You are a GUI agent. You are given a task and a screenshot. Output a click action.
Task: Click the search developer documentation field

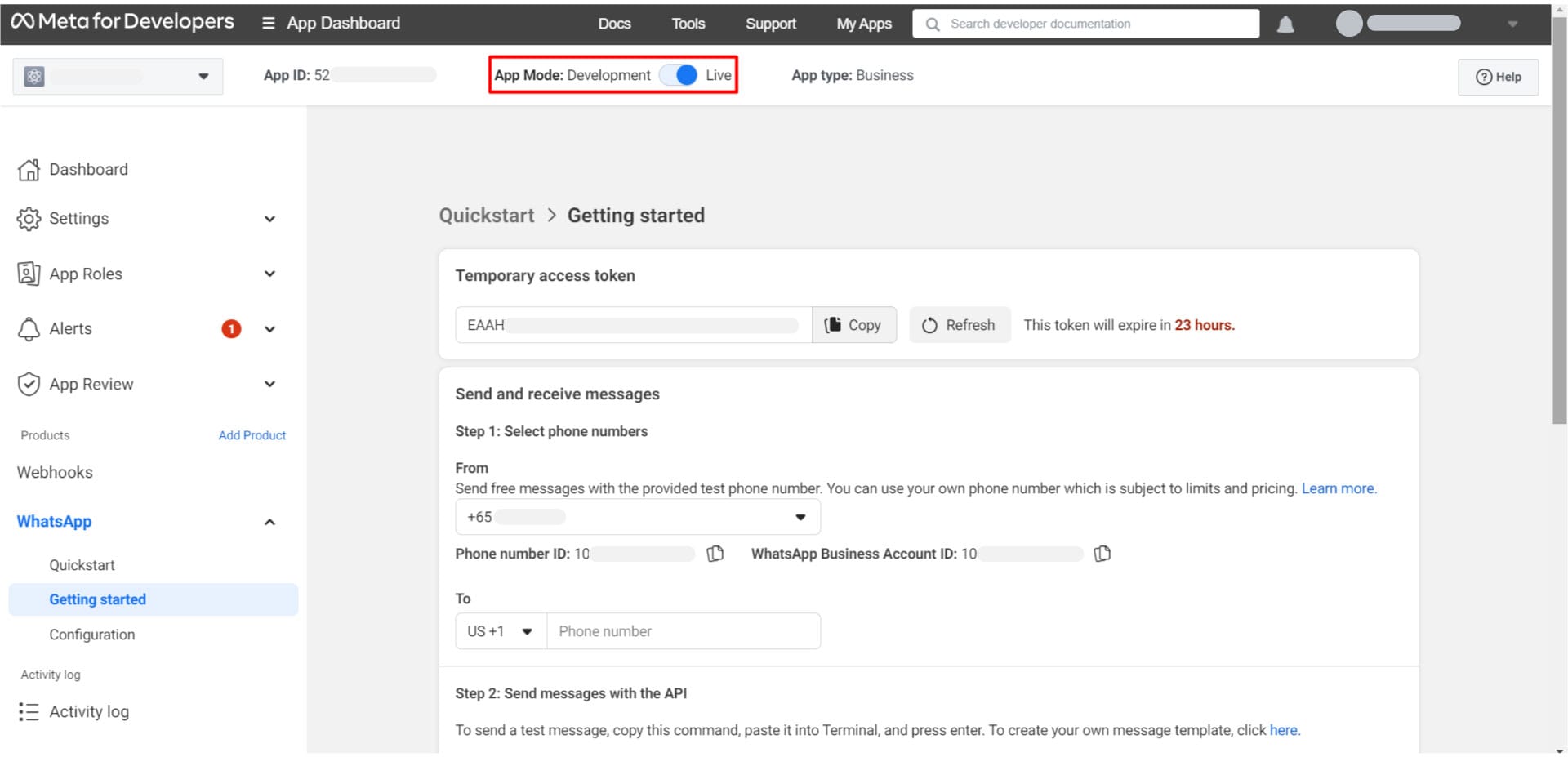pyautogui.click(x=1086, y=24)
